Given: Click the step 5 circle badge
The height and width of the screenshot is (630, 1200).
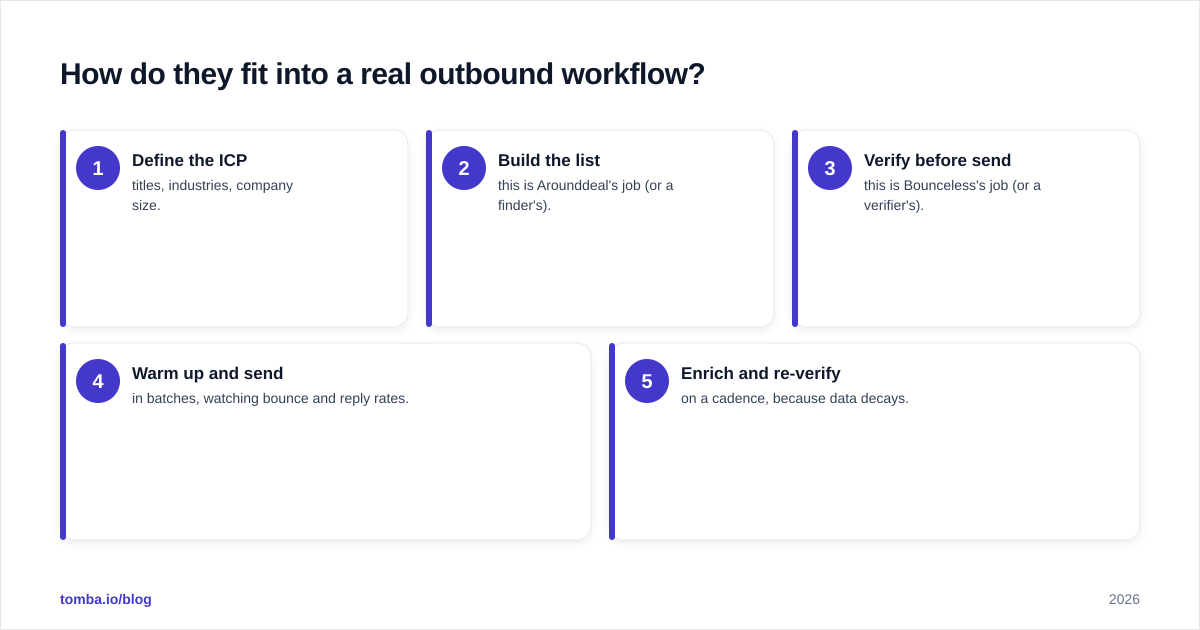Looking at the screenshot, I should coord(647,381).
